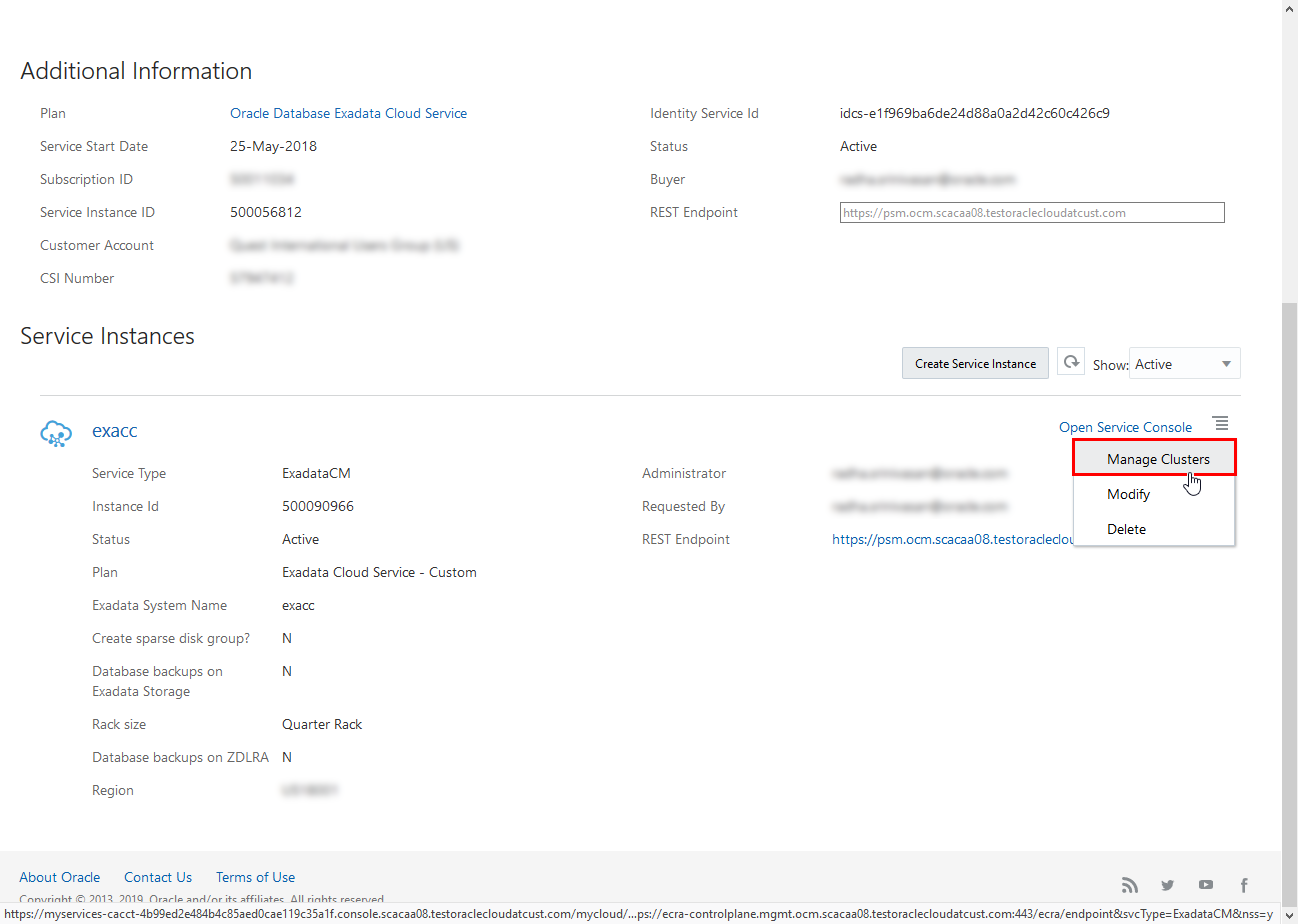
Task: Open the Facebook icon in footer
Action: 1244,885
